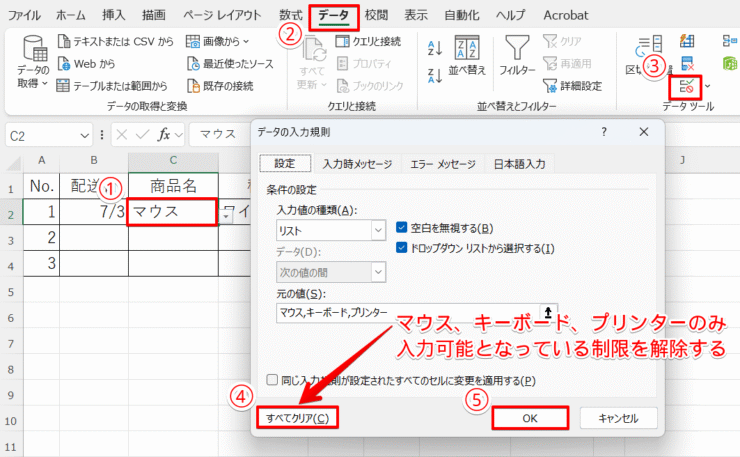Select the No. header cell A1
Image resolution: width=740 pixels, height=457 pixels.
(42, 186)
